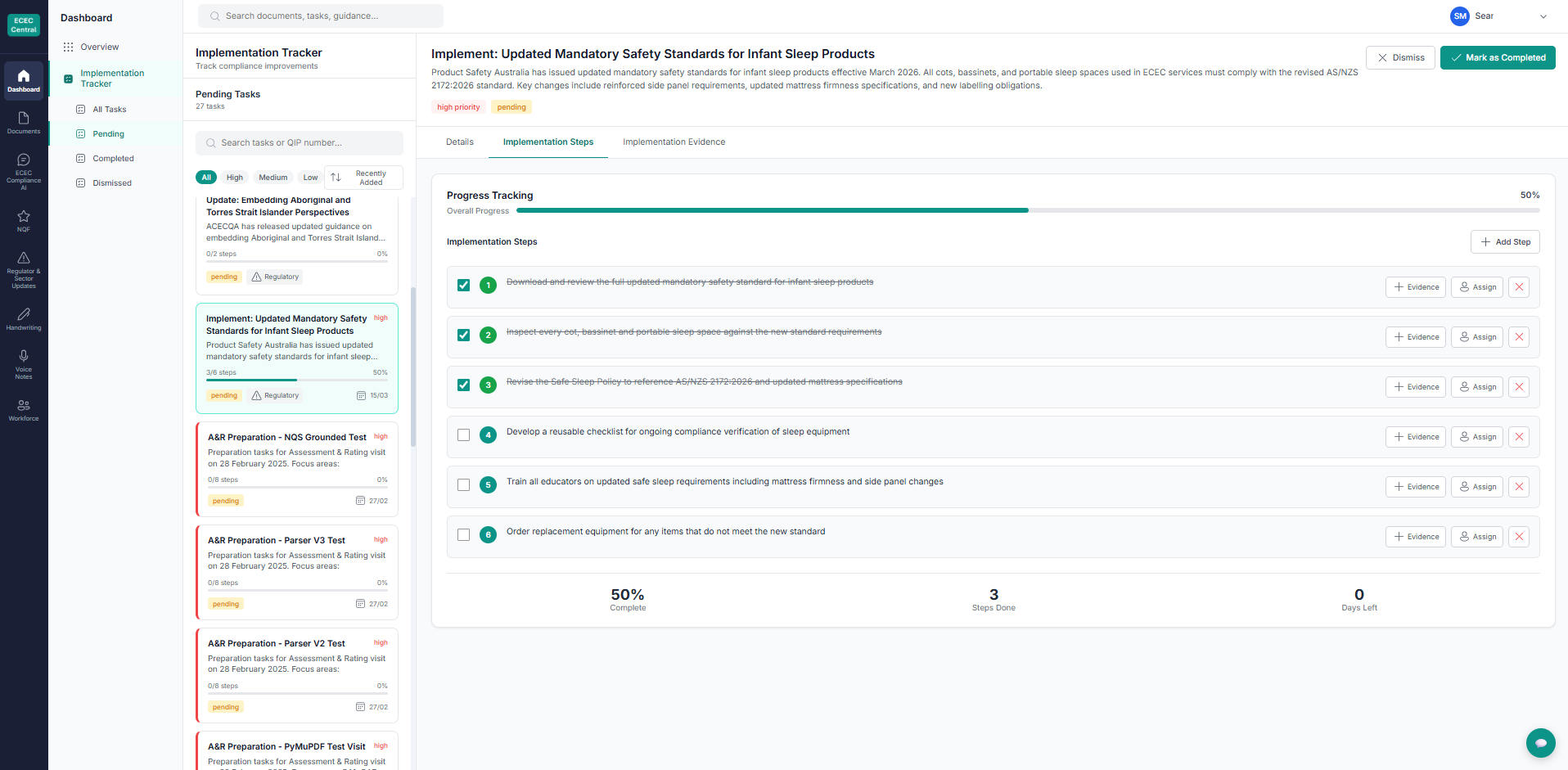Open Completed tasks in sidebar
Screen dimensions: 1568x770
point(113,159)
